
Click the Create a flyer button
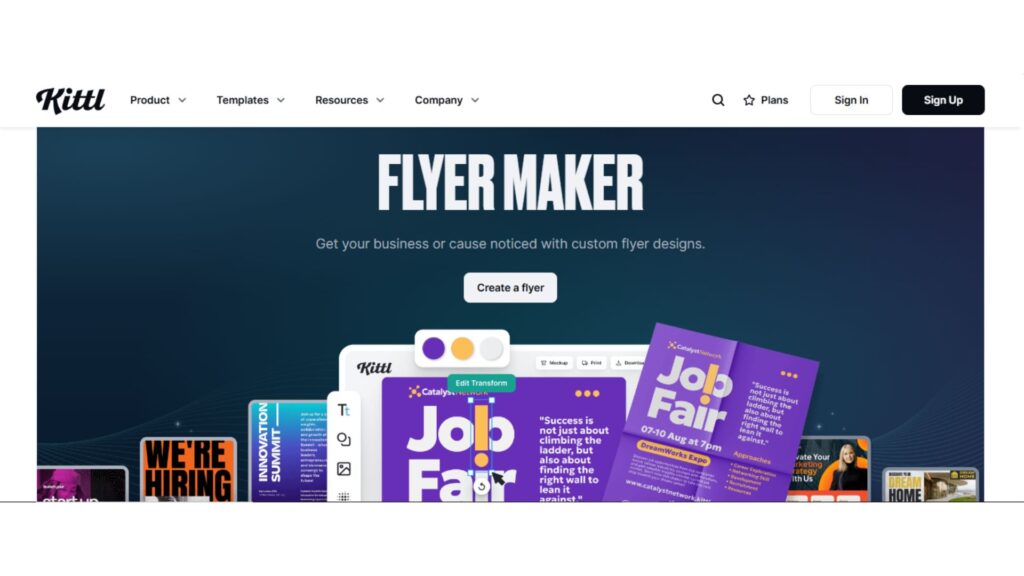(510, 287)
